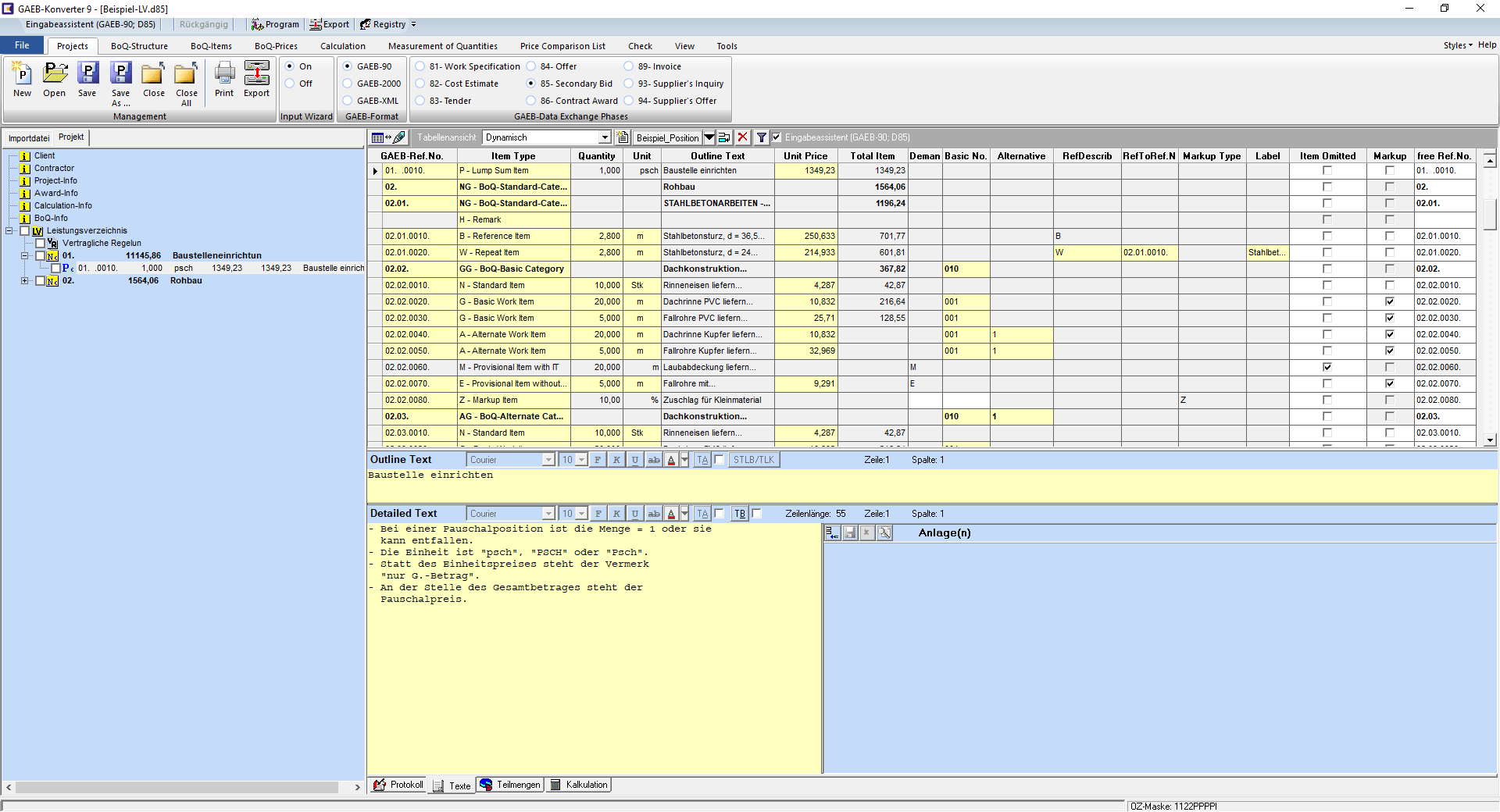Click the Kalkulation bottom tab button

579,785
